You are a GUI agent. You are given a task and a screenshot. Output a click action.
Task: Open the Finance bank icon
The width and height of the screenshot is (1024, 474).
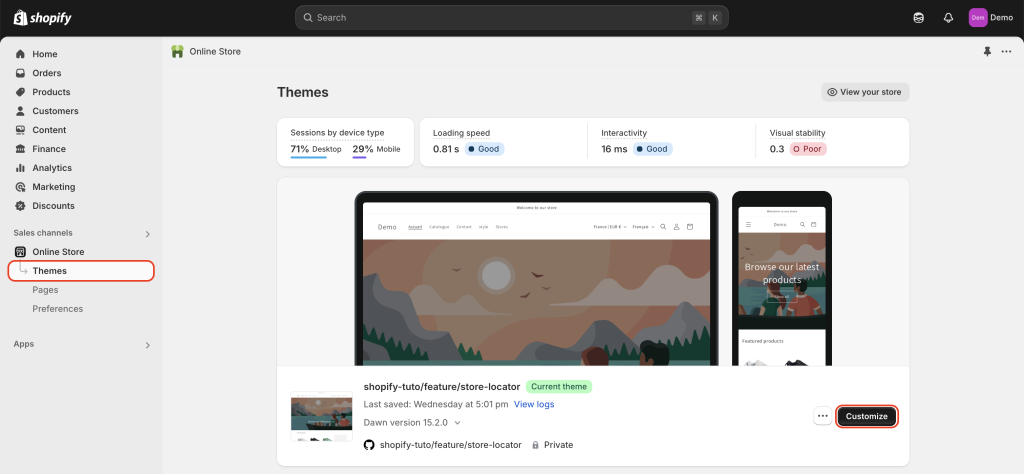pyautogui.click(x=20, y=149)
